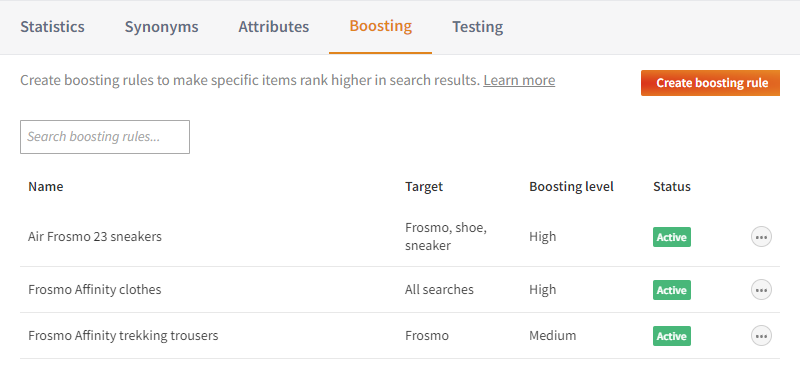The width and height of the screenshot is (800, 379).
Task: Select the Boosting tab
Action: click(x=381, y=26)
